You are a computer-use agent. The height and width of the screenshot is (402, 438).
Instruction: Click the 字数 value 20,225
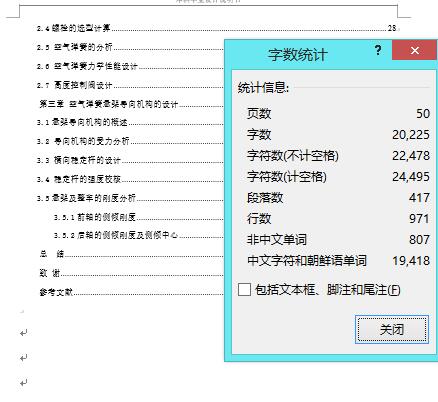click(x=411, y=135)
